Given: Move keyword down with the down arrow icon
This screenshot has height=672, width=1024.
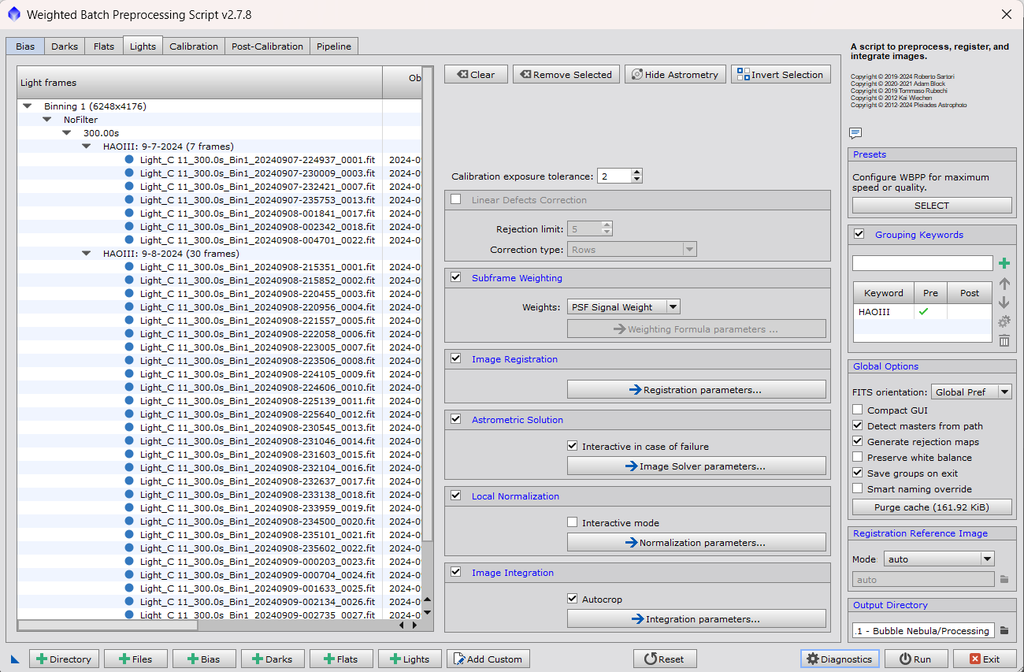Looking at the screenshot, I should [x=1004, y=303].
